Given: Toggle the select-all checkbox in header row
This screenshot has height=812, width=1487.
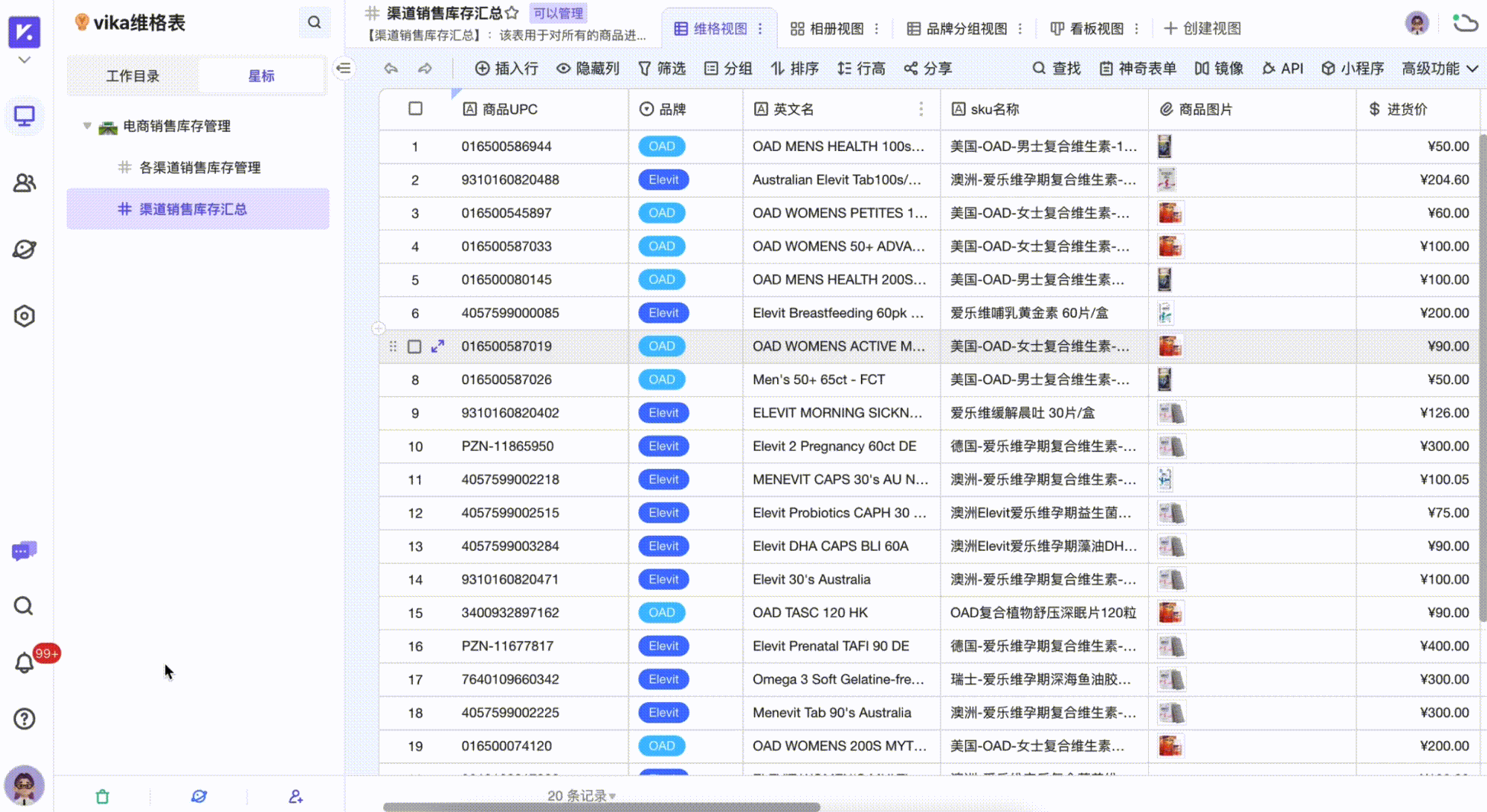Looking at the screenshot, I should (414, 108).
